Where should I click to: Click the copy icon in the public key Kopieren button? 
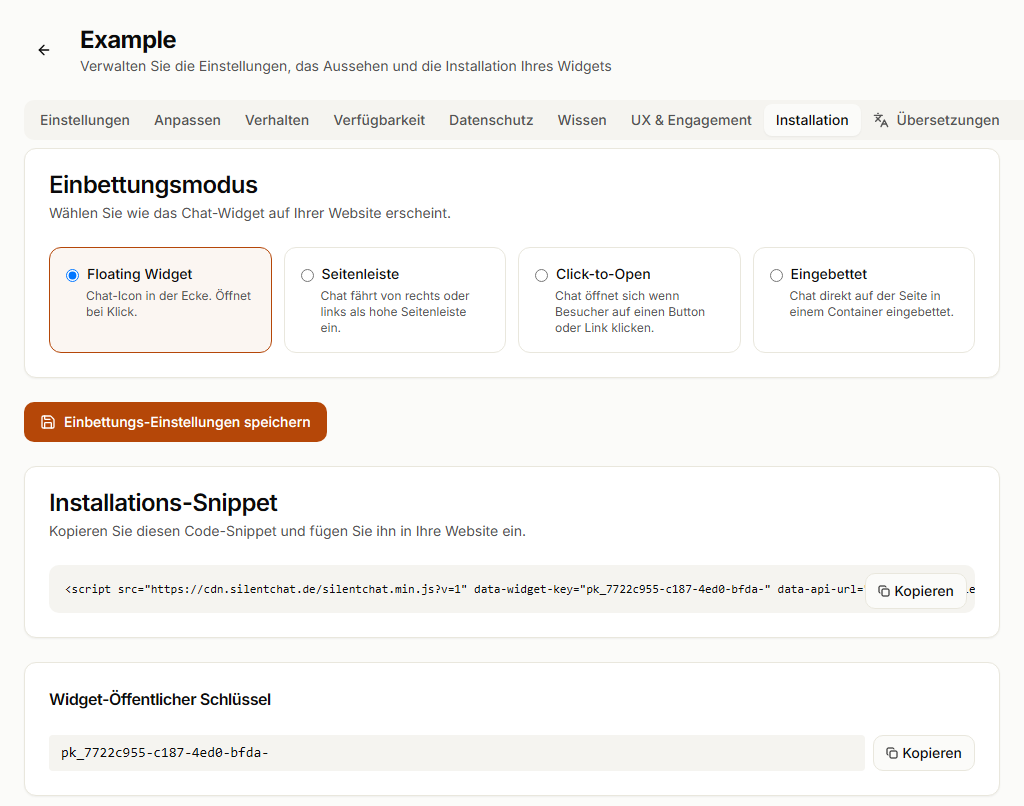891,753
